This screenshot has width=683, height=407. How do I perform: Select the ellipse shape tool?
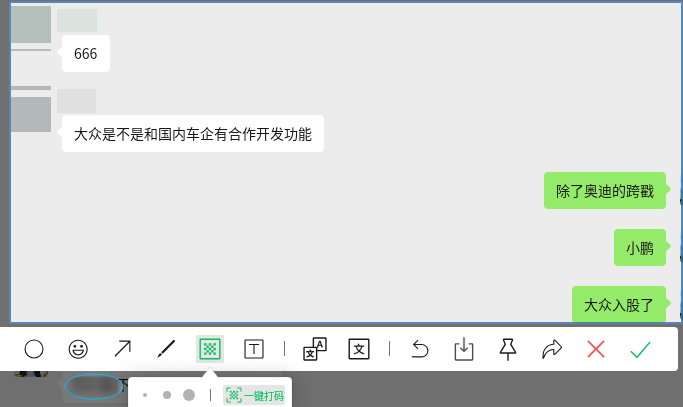click(x=34, y=349)
